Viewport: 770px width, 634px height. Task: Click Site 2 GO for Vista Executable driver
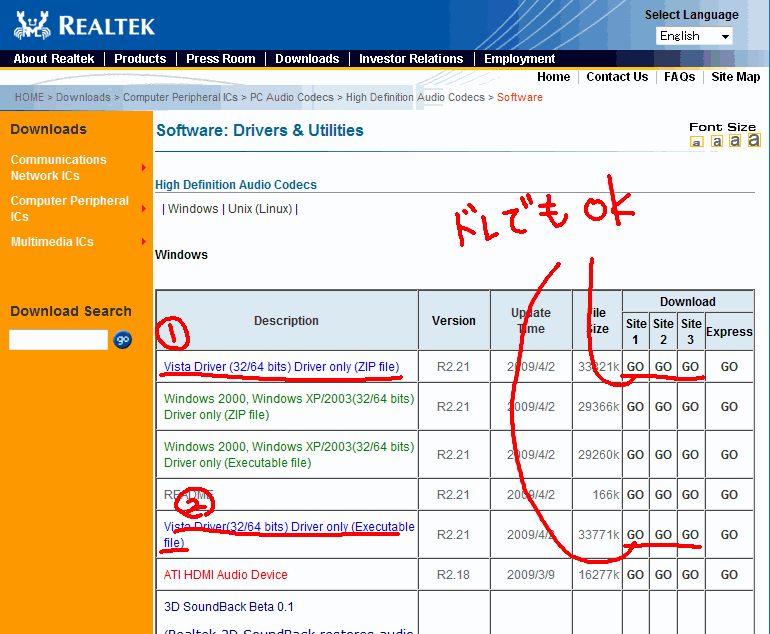(663, 534)
